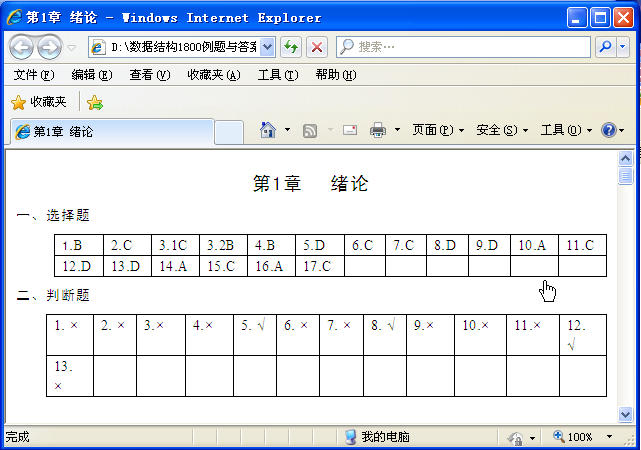Open the 帮助(H) menu
The image size is (641, 450).
point(336,75)
